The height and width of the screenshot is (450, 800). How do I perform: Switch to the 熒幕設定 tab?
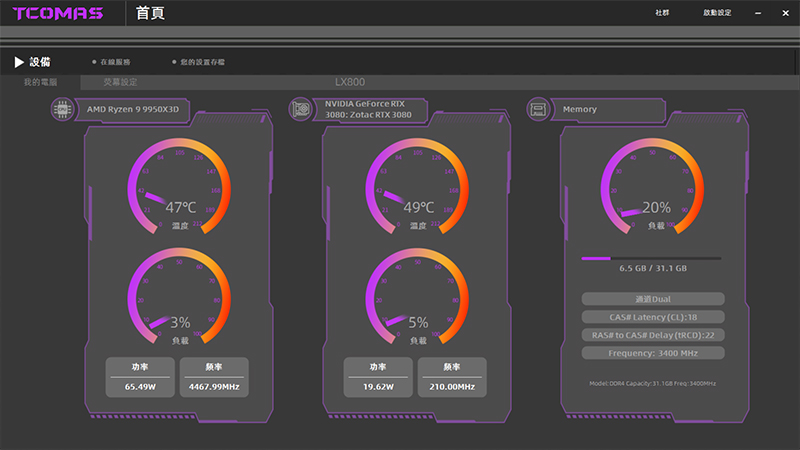point(120,81)
